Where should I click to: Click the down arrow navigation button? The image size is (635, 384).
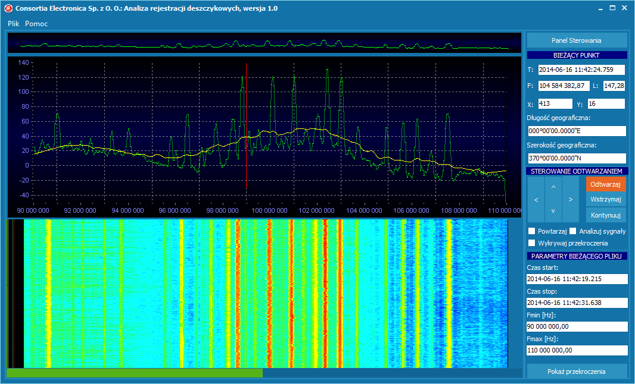553,211
